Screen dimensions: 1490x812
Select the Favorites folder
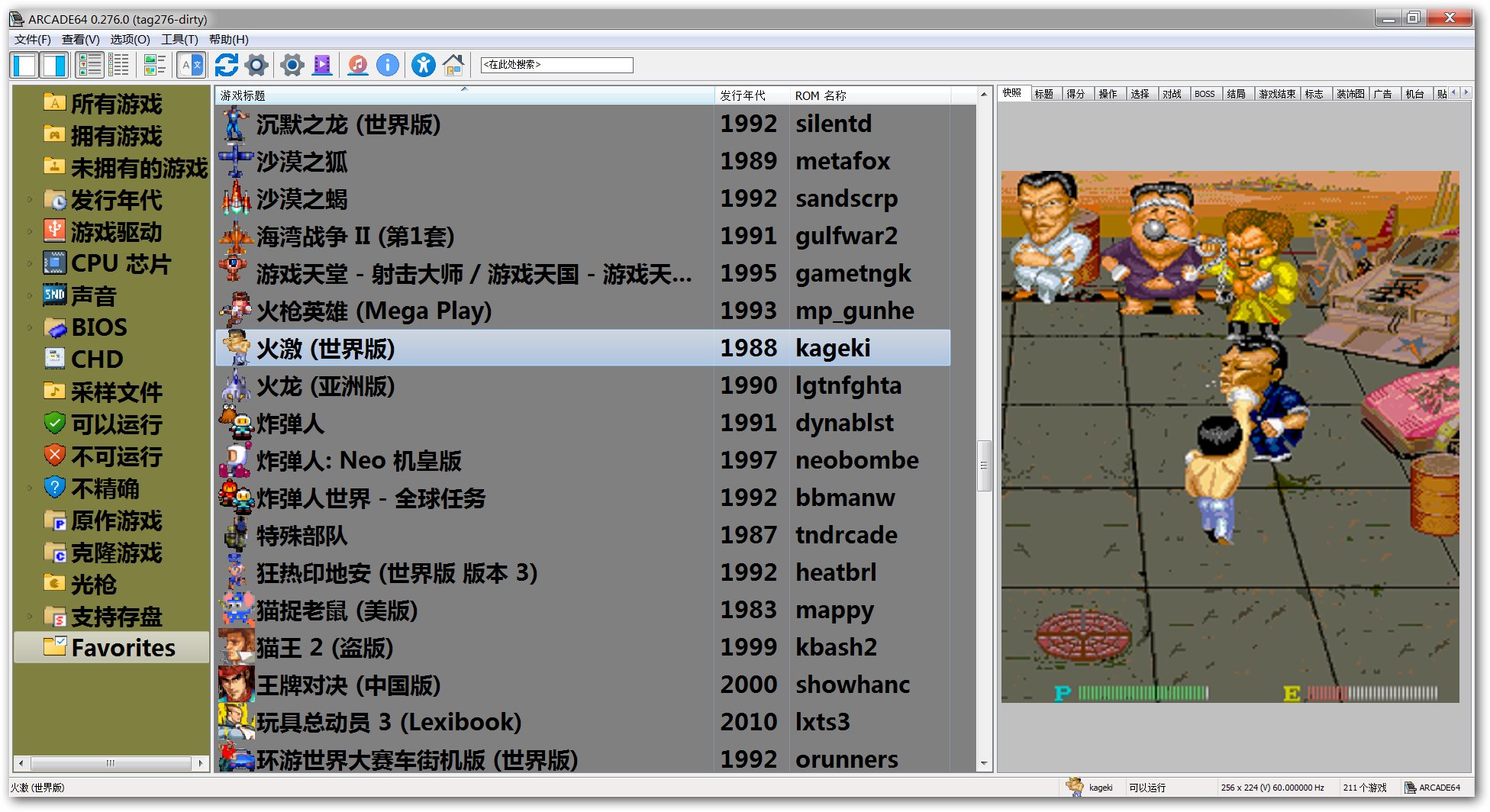(x=111, y=648)
